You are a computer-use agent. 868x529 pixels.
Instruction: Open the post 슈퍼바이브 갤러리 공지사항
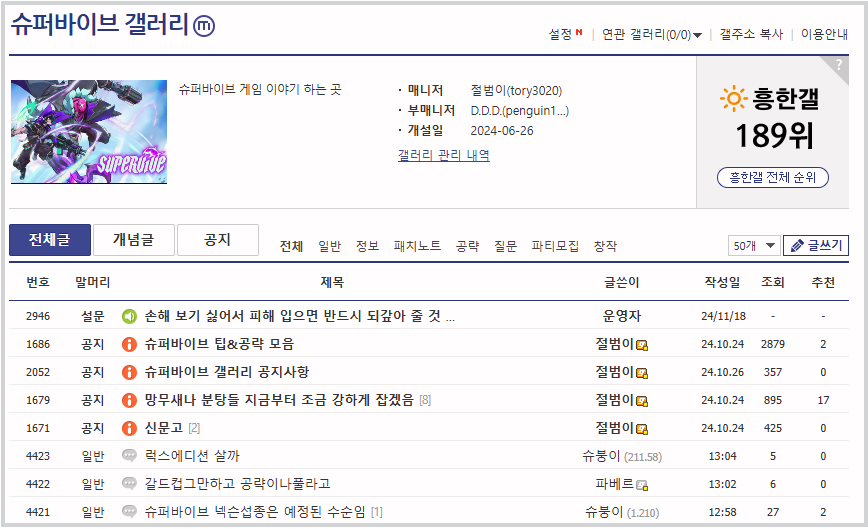[227, 372]
